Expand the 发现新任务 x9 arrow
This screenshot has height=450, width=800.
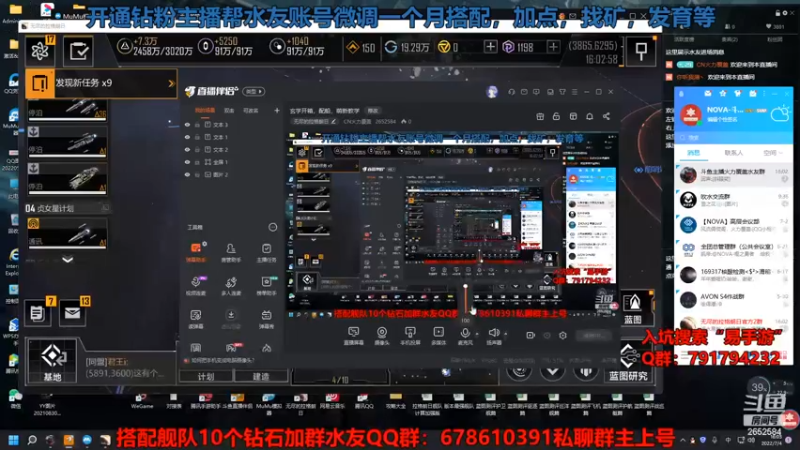point(171,83)
